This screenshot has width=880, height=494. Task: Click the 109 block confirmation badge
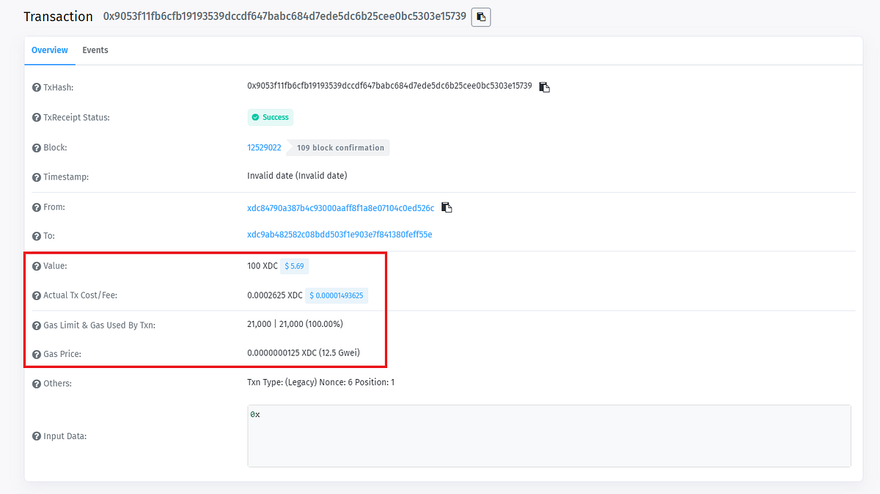(340, 148)
